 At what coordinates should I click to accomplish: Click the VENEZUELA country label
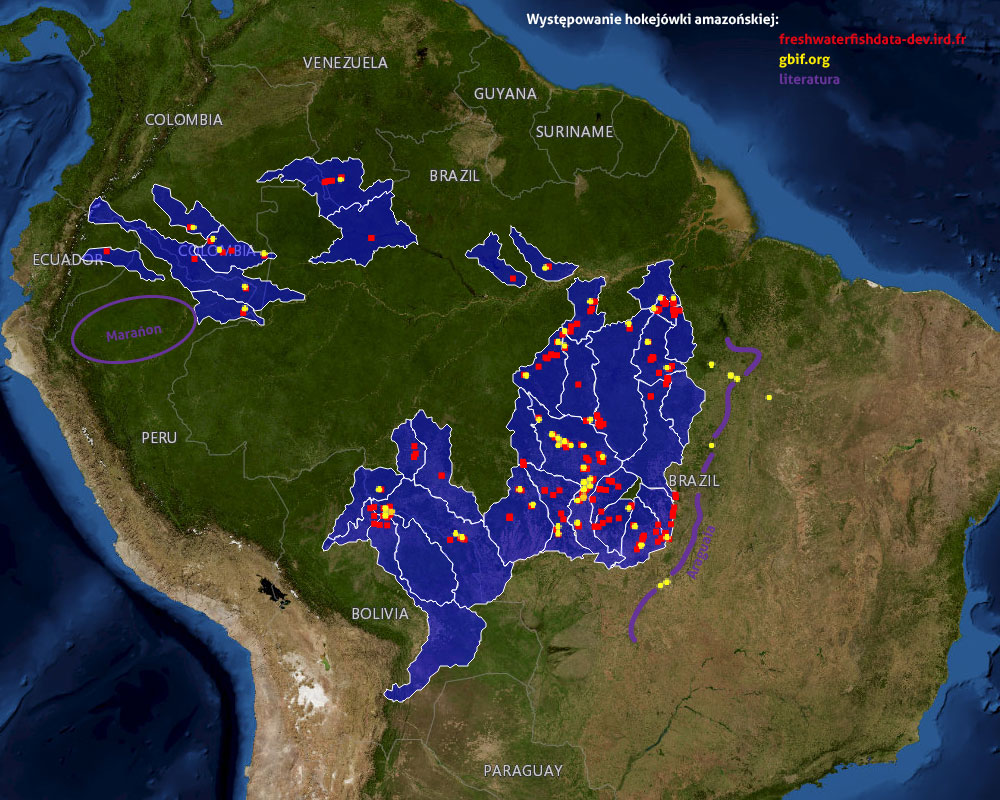click(345, 63)
